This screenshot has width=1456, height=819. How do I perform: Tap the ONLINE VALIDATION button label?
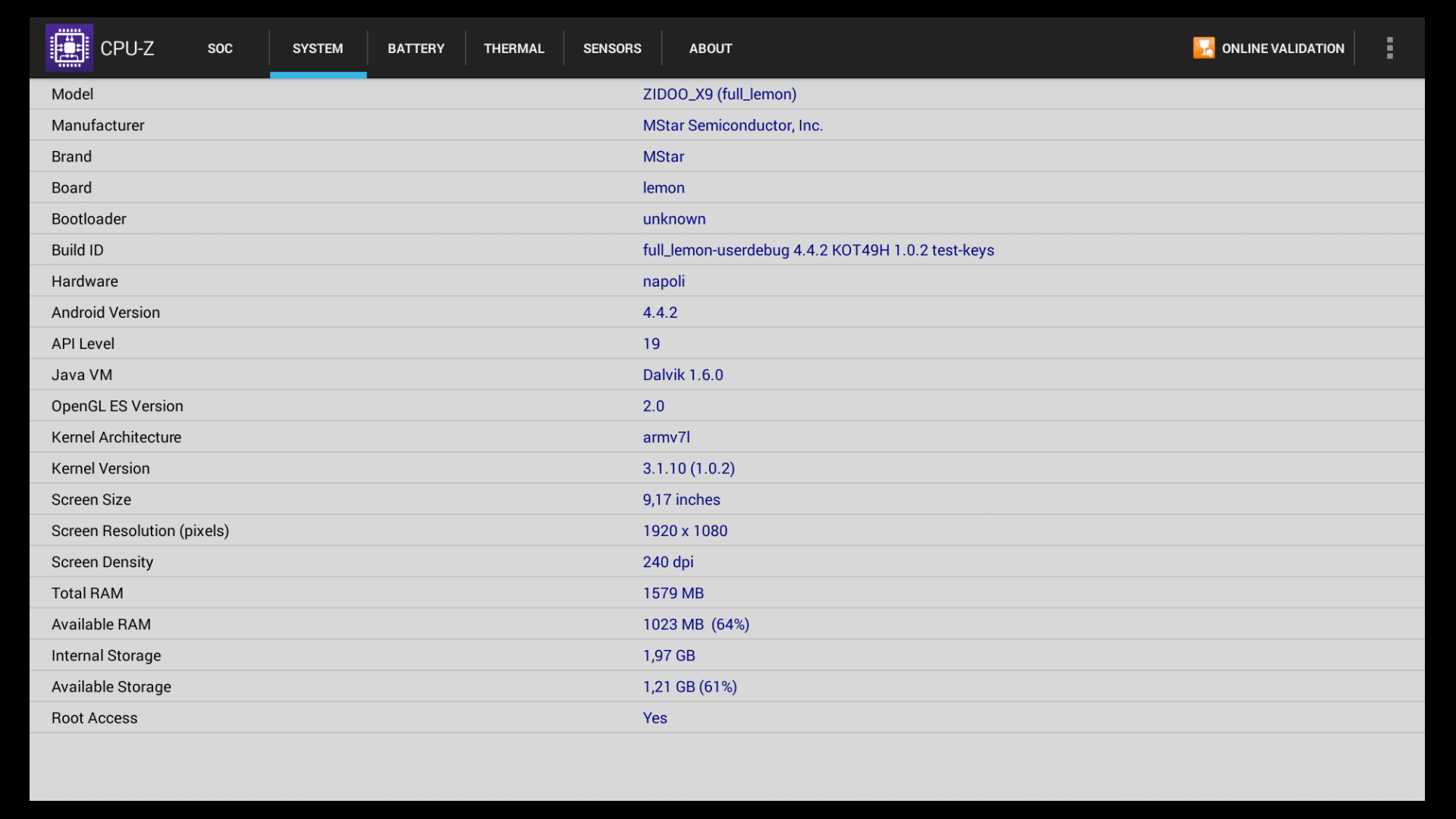click(x=1283, y=49)
